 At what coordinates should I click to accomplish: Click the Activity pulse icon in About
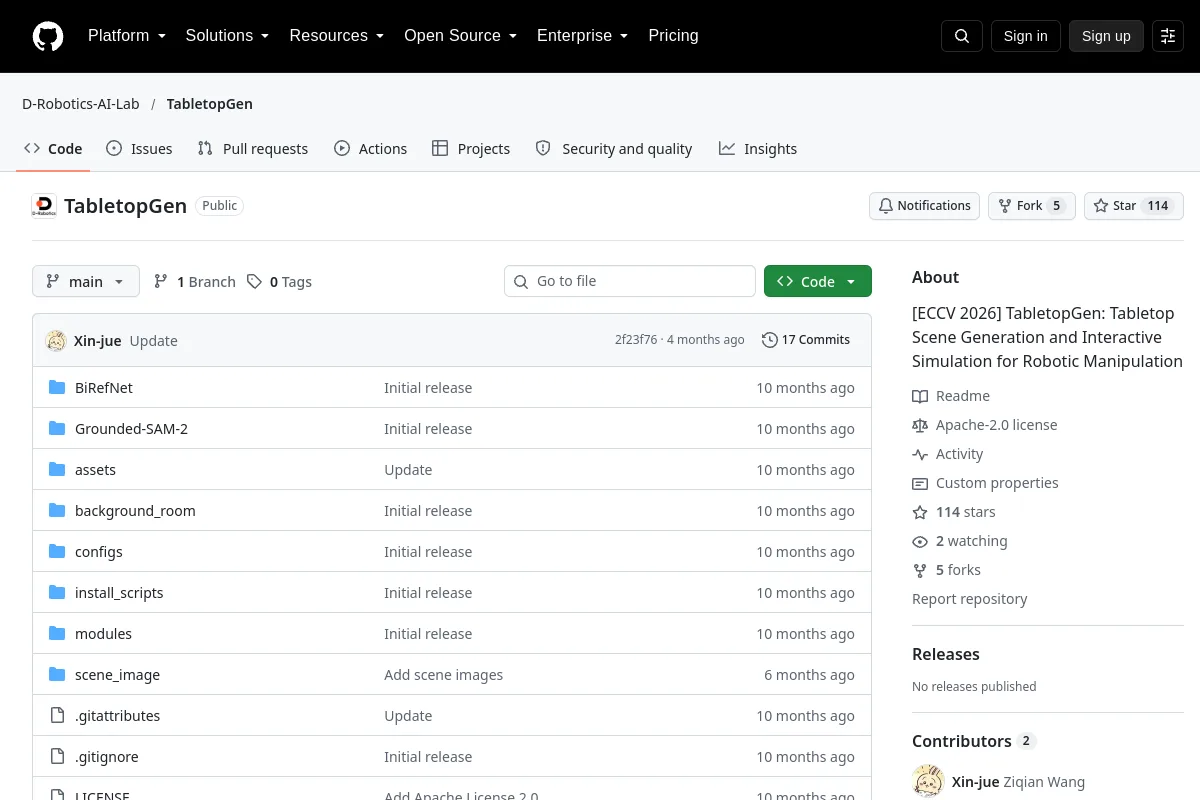[x=920, y=455]
